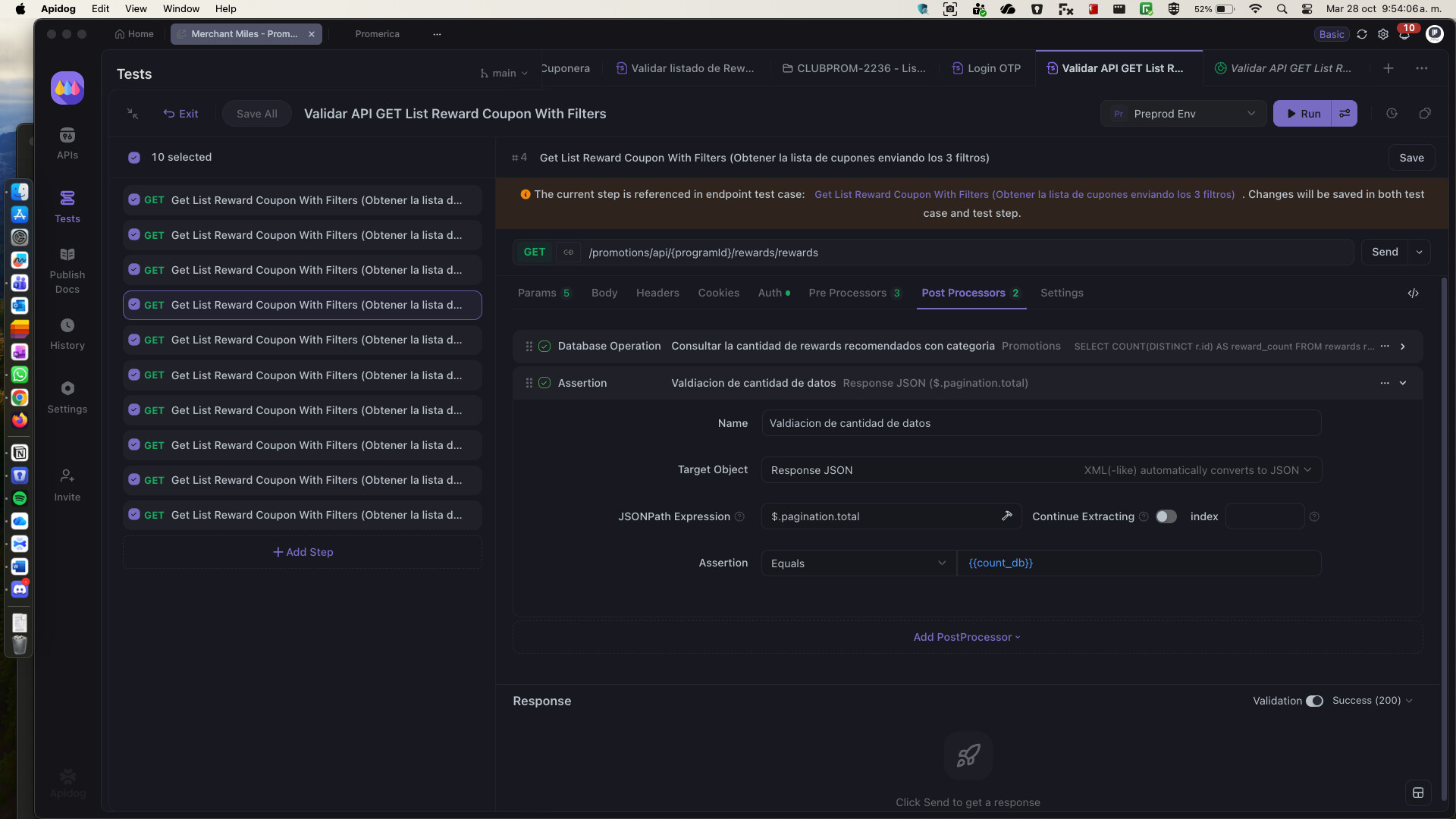Click the JSONPath Expression input field

tap(880, 517)
